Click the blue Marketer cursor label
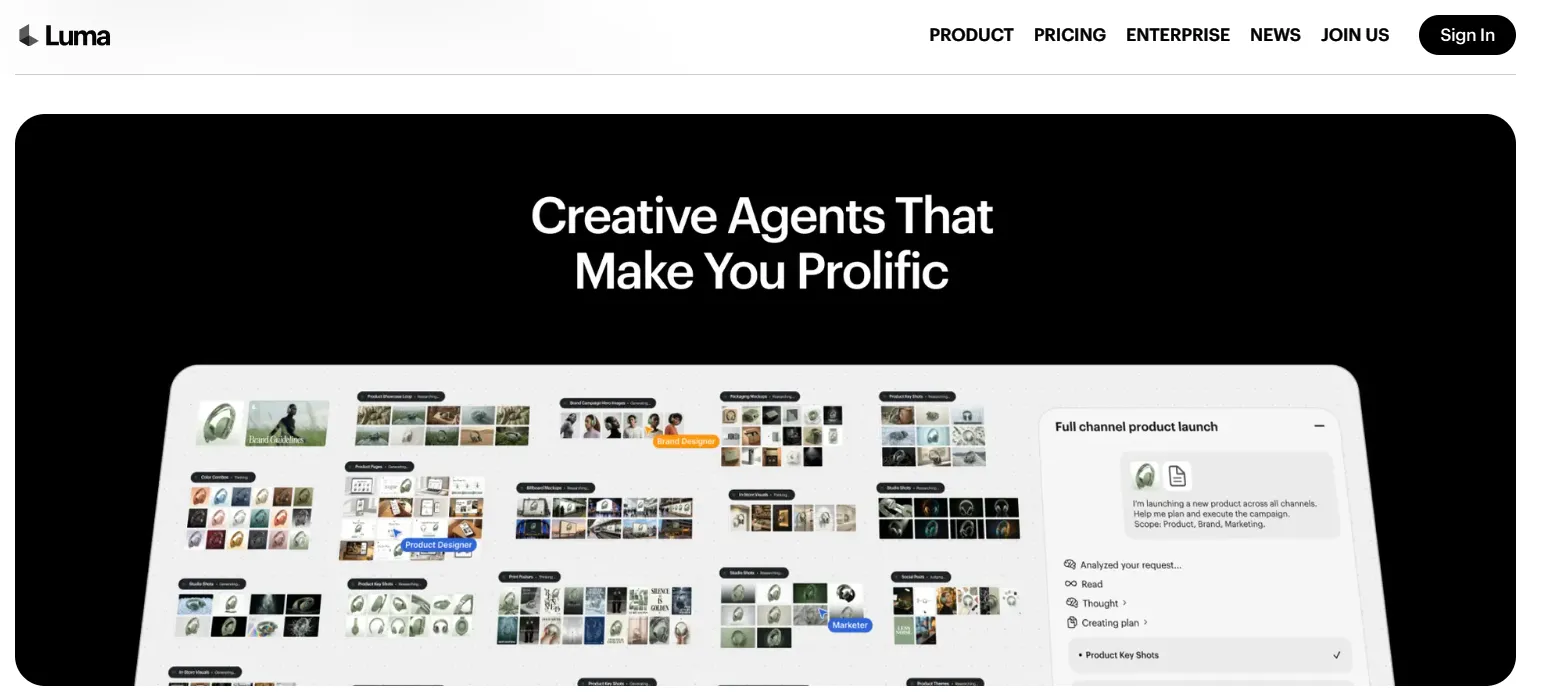This screenshot has height=694, width=1544. point(850,625)
